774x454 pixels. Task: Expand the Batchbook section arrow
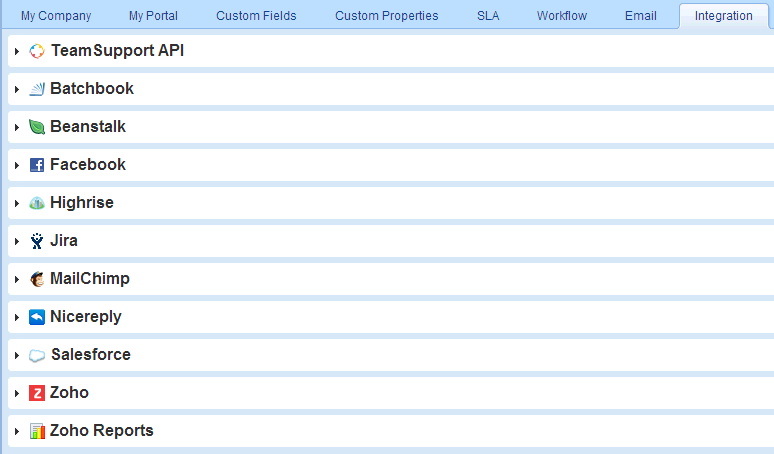point(17,89)
